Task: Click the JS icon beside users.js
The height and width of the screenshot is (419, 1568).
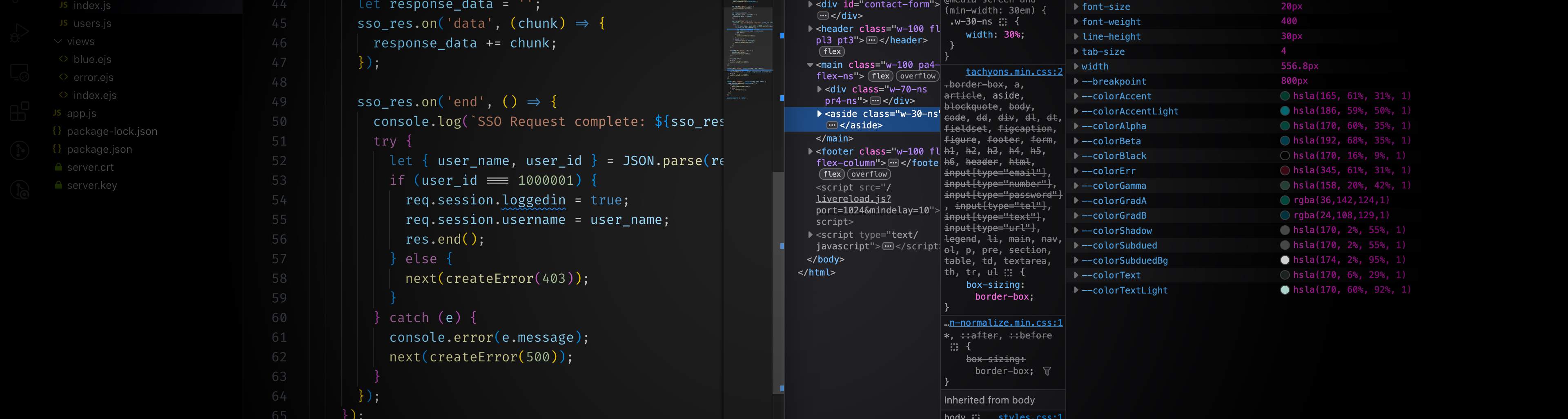Action: click(x=63, y=23)
